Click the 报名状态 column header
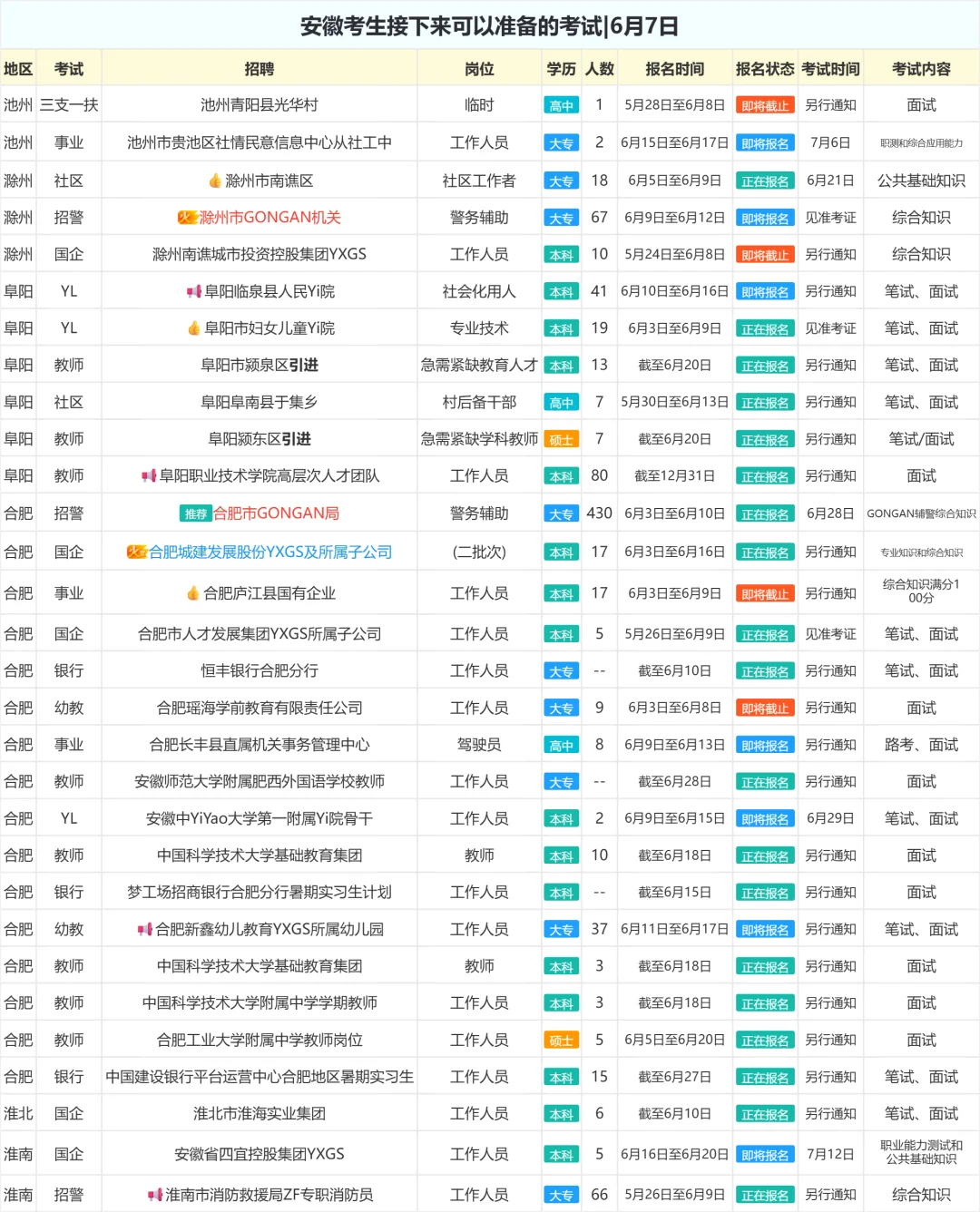The image size is (980, 1212). coord(765,69)
